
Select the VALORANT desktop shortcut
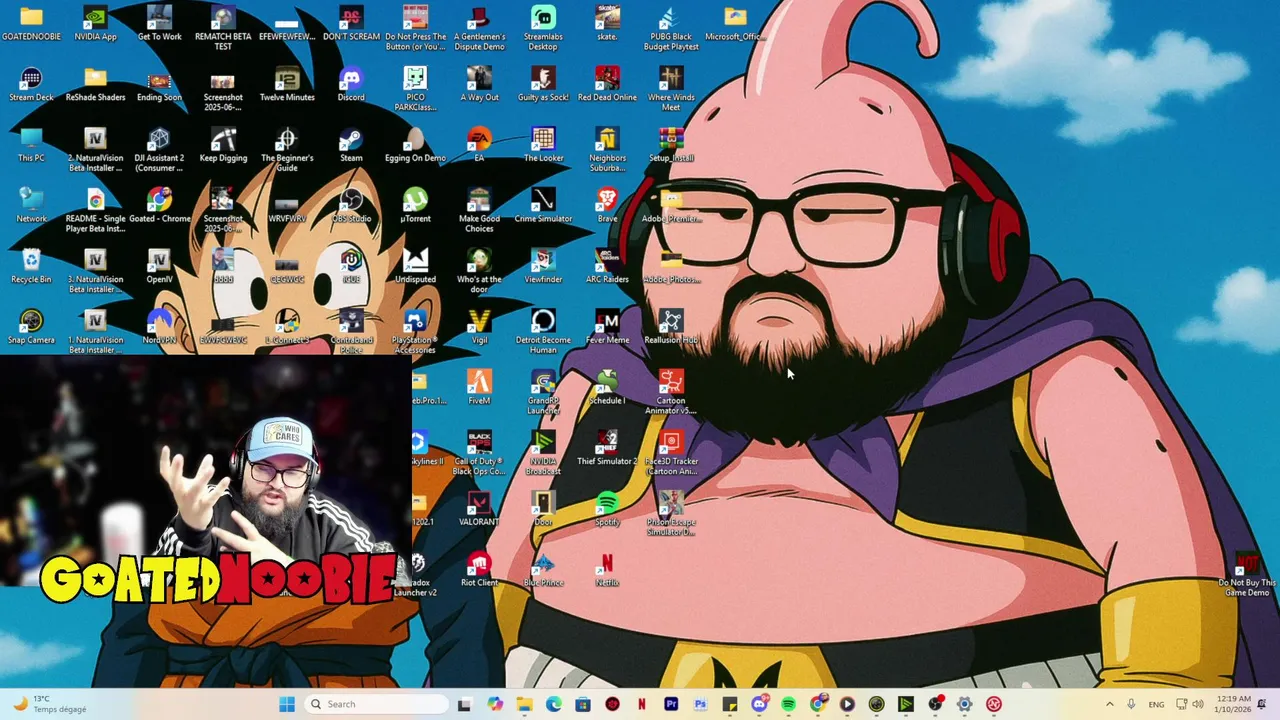coord(479,510)
